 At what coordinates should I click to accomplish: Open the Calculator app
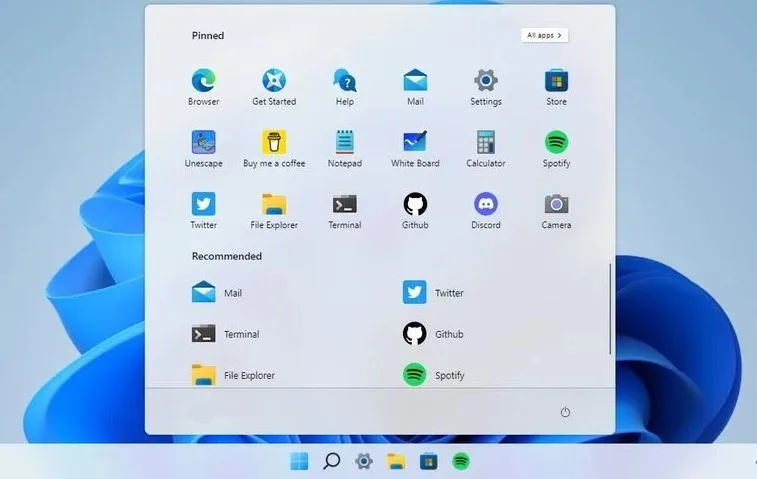coord(486,149)
